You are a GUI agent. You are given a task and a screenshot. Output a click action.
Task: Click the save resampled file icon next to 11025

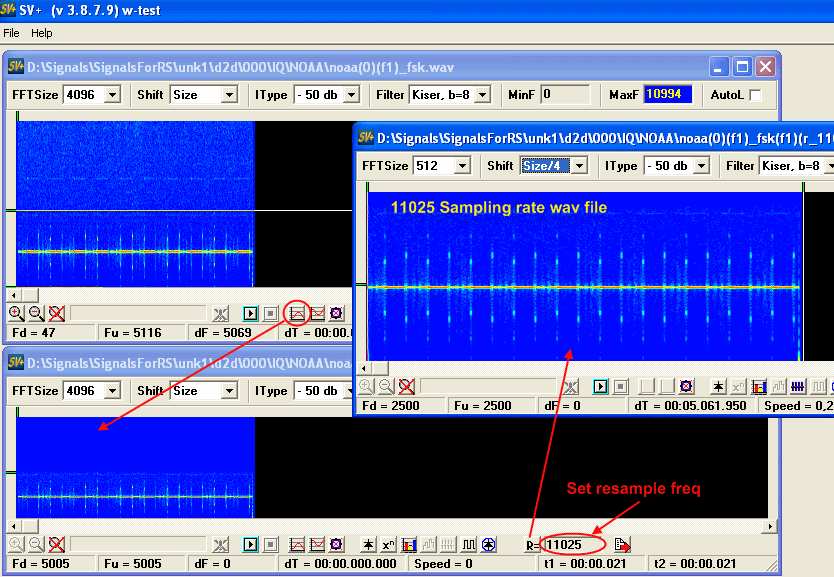[x=622, y=545]
